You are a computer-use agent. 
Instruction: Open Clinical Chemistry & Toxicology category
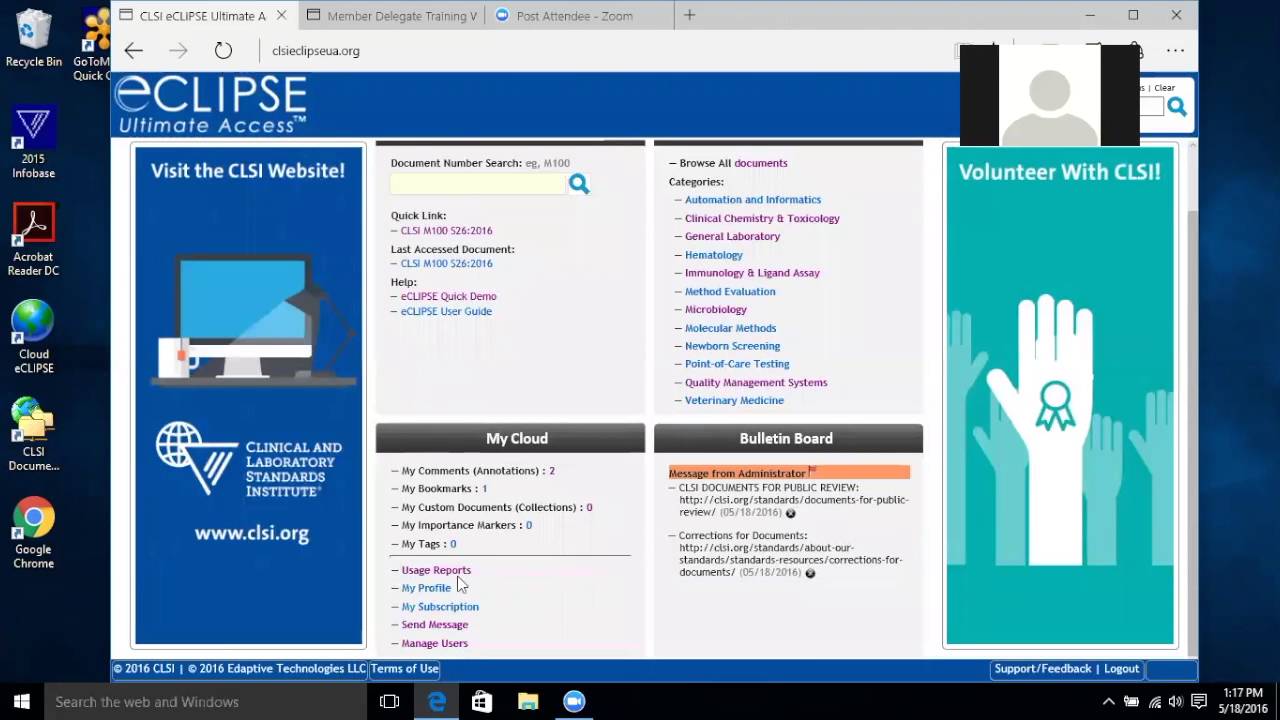tap(762, 218)
